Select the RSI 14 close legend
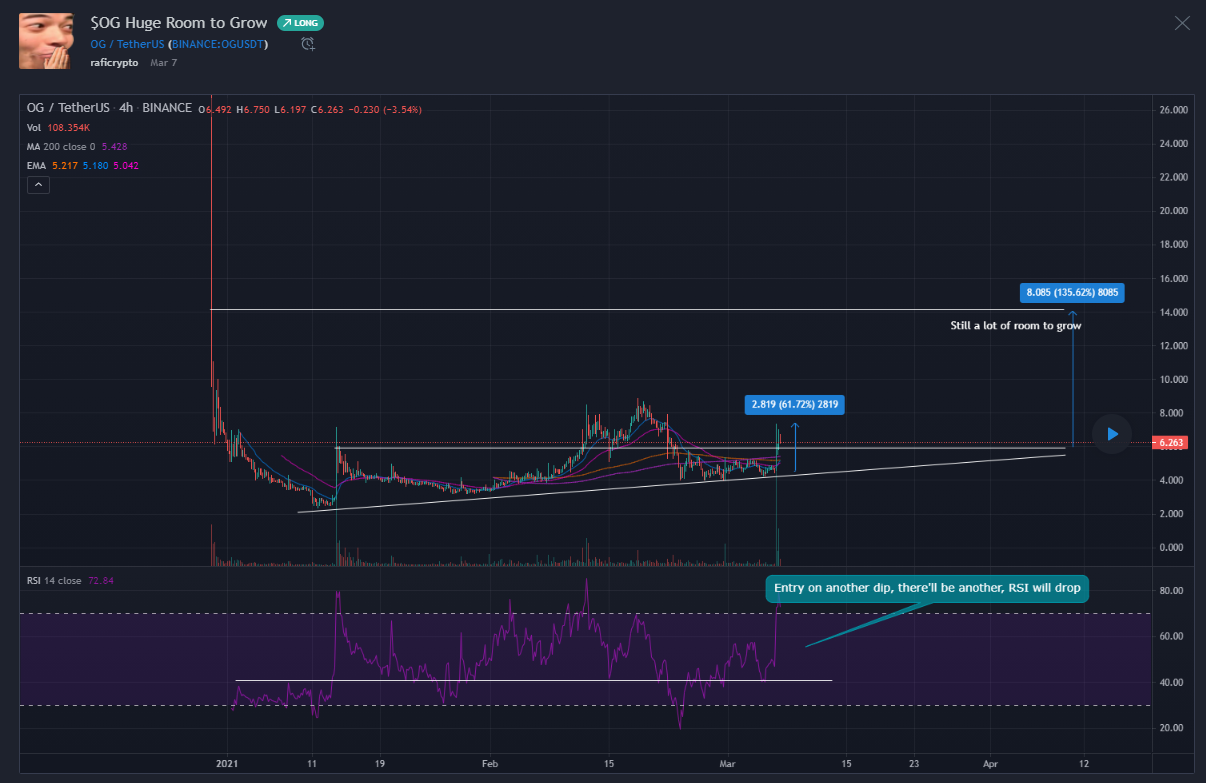 coord(54,580)
